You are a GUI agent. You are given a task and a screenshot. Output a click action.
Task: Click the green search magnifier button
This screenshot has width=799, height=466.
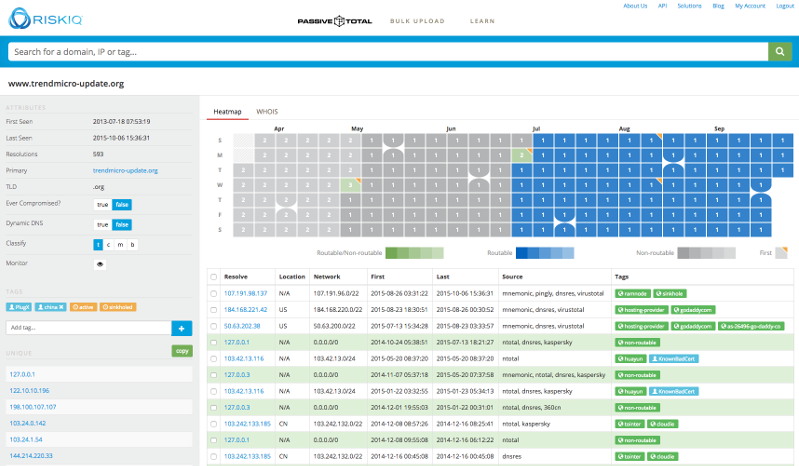pos(779,51)
